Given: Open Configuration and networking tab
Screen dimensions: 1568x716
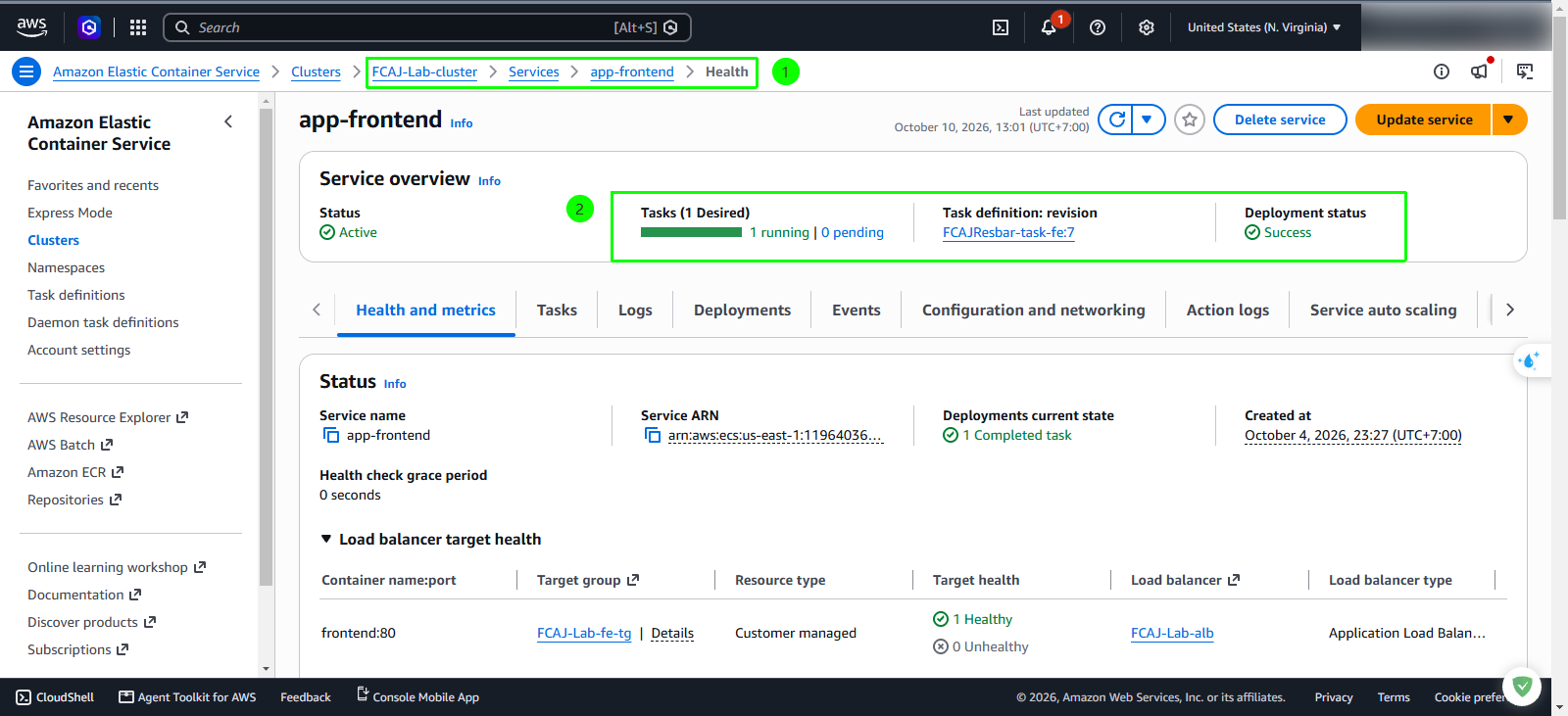Looking at the screenshot, I should (x=1034, y=310).
